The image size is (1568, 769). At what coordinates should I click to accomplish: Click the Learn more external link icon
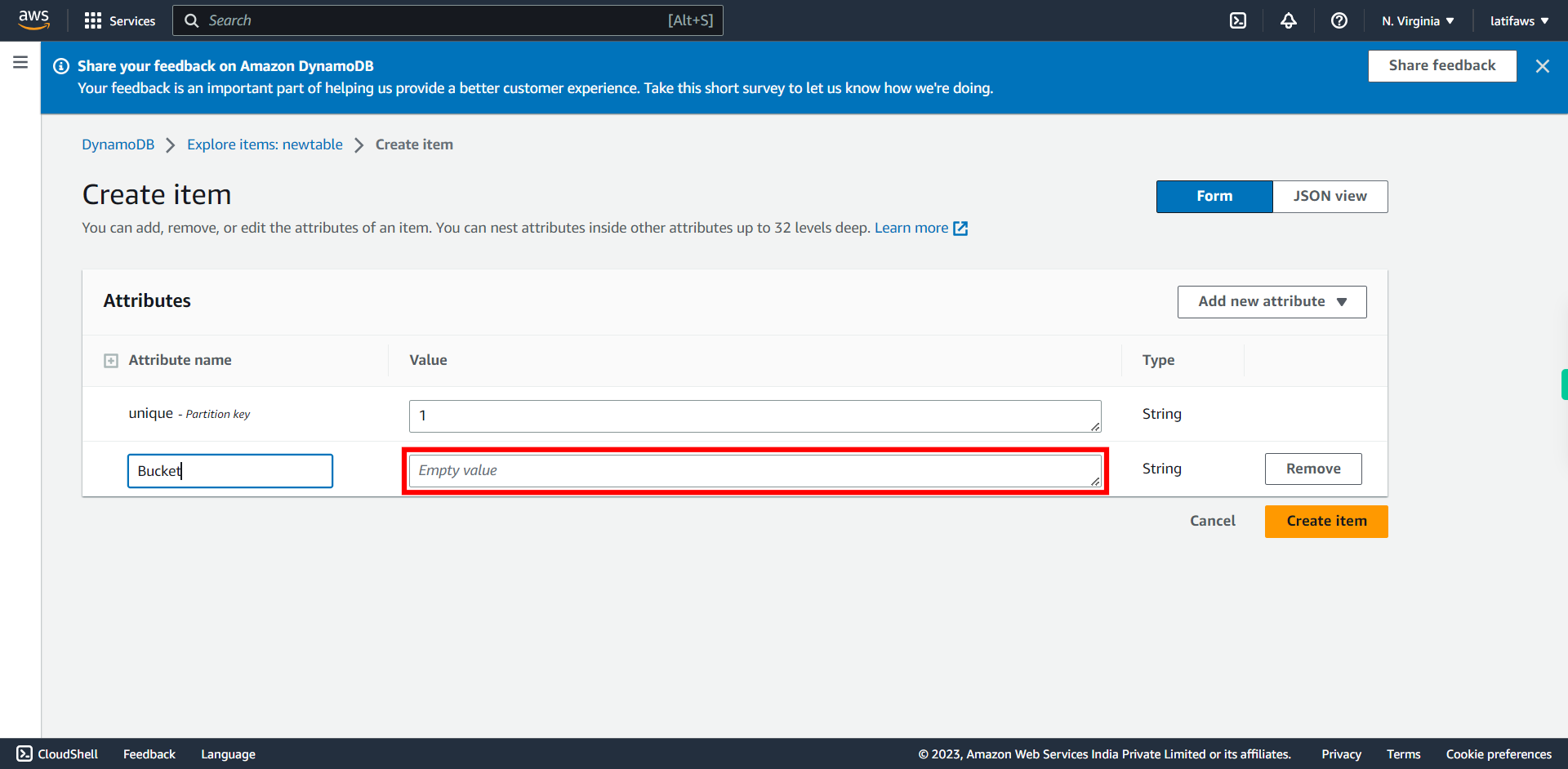coord(960,229)
